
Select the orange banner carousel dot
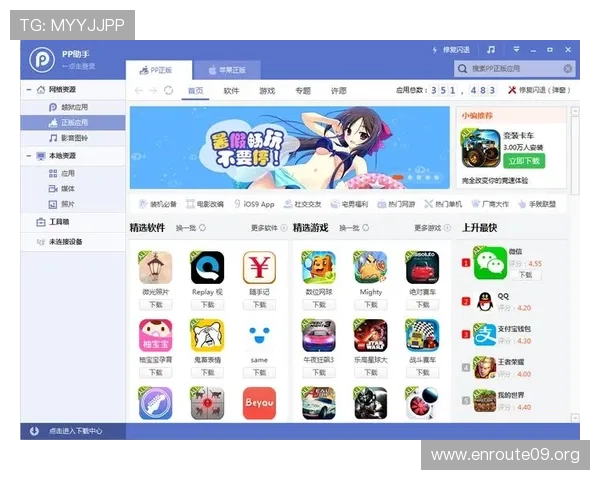point(398,177)
